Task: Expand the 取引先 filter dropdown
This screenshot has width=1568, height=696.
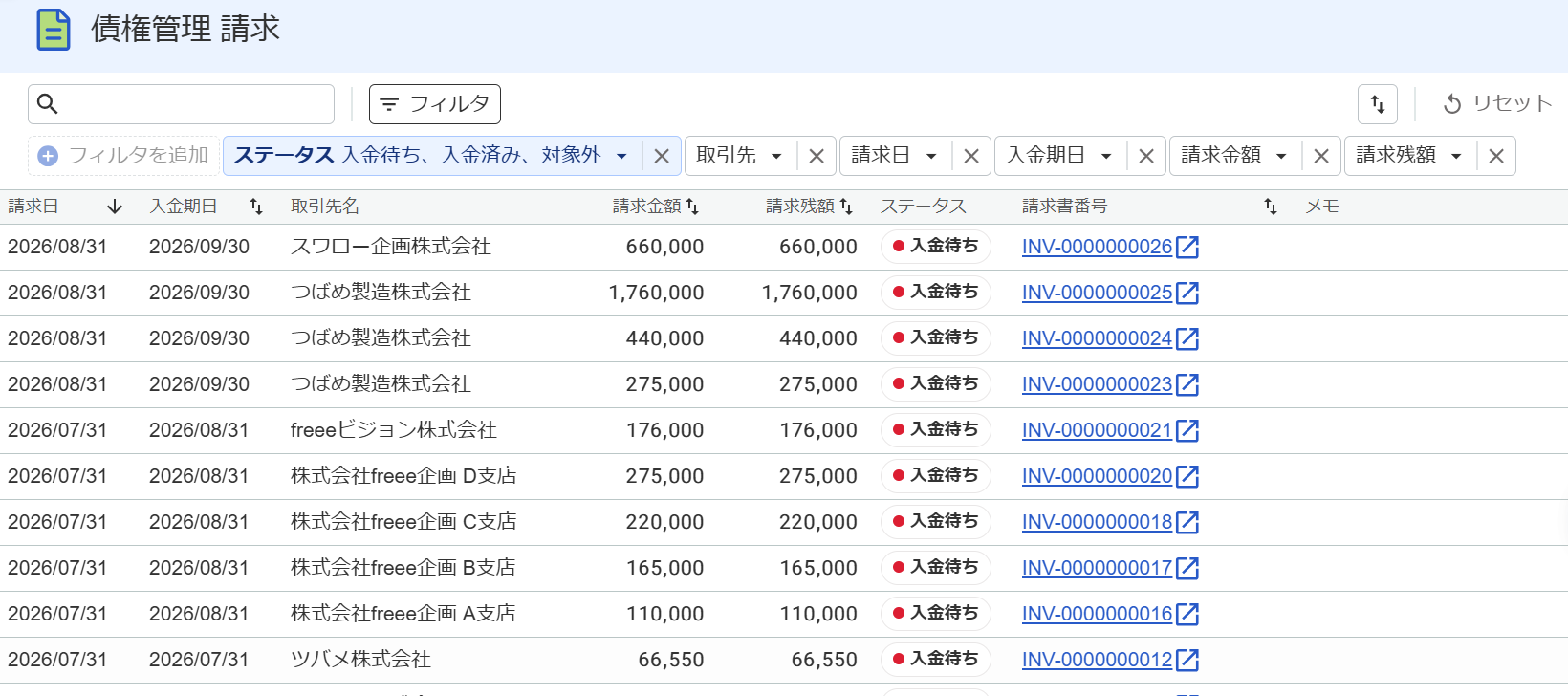Action: click(x=776, y=156)
